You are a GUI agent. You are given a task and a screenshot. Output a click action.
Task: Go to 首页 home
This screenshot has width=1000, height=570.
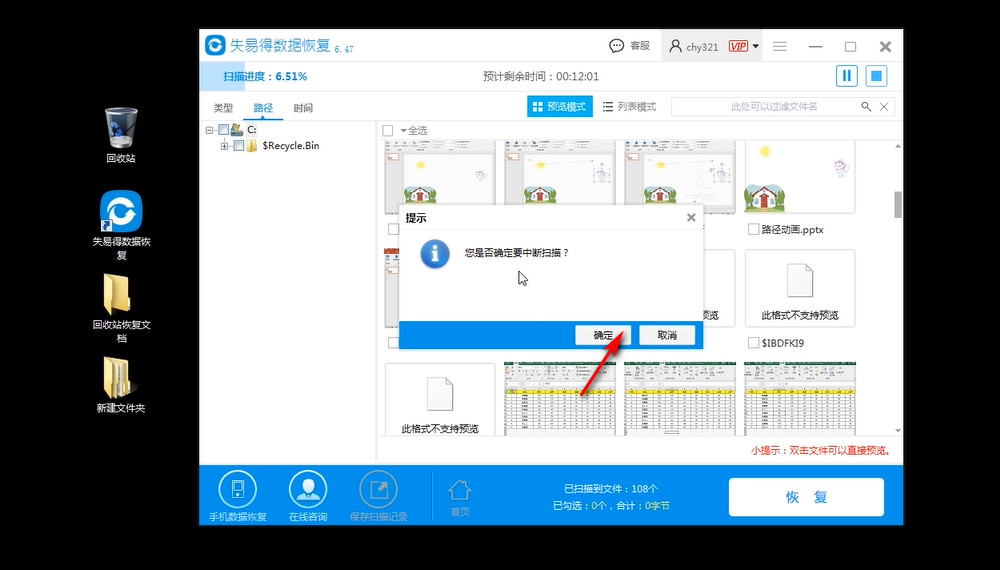[x=460, y=498]
